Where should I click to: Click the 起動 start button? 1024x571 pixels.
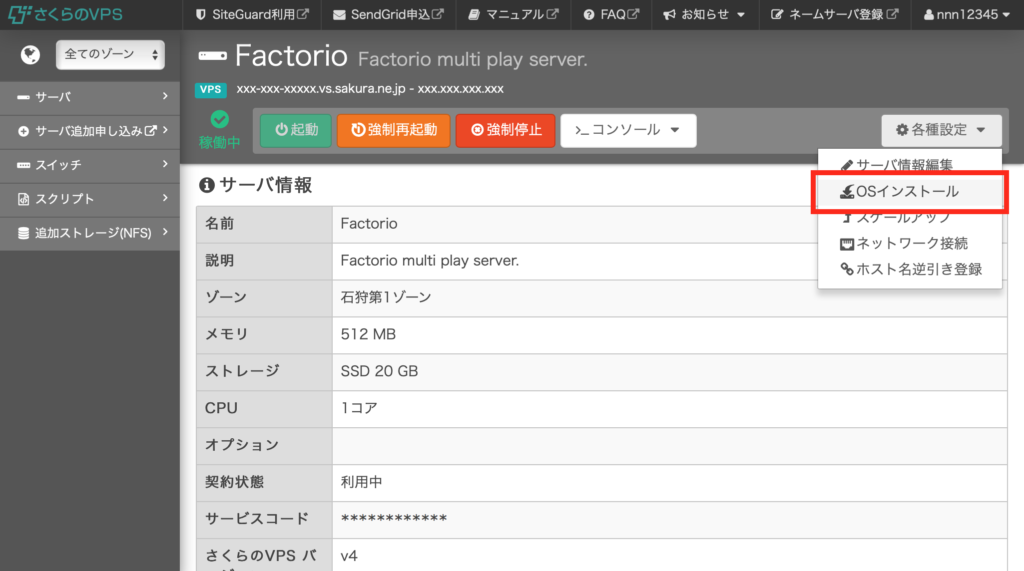click(296, 130)
